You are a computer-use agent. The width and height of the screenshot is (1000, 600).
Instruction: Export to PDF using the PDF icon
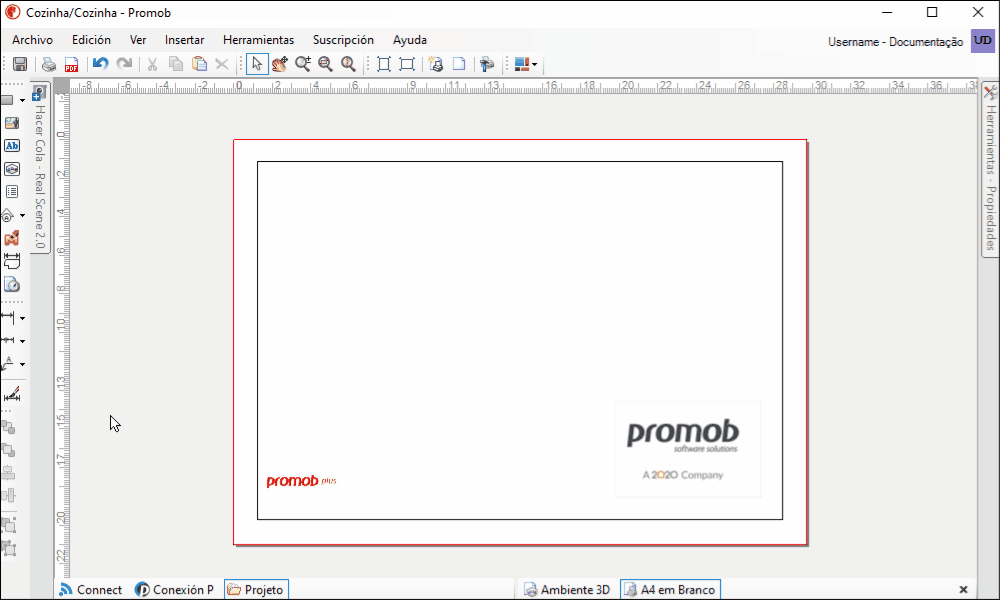coord(71,64)
